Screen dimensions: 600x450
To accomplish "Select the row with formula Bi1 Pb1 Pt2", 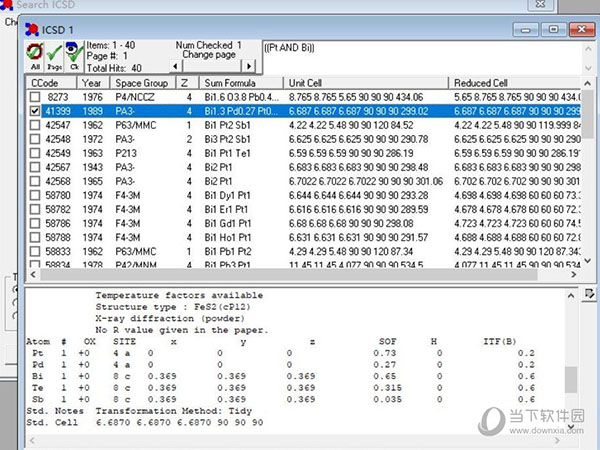I will pos(305,251).
